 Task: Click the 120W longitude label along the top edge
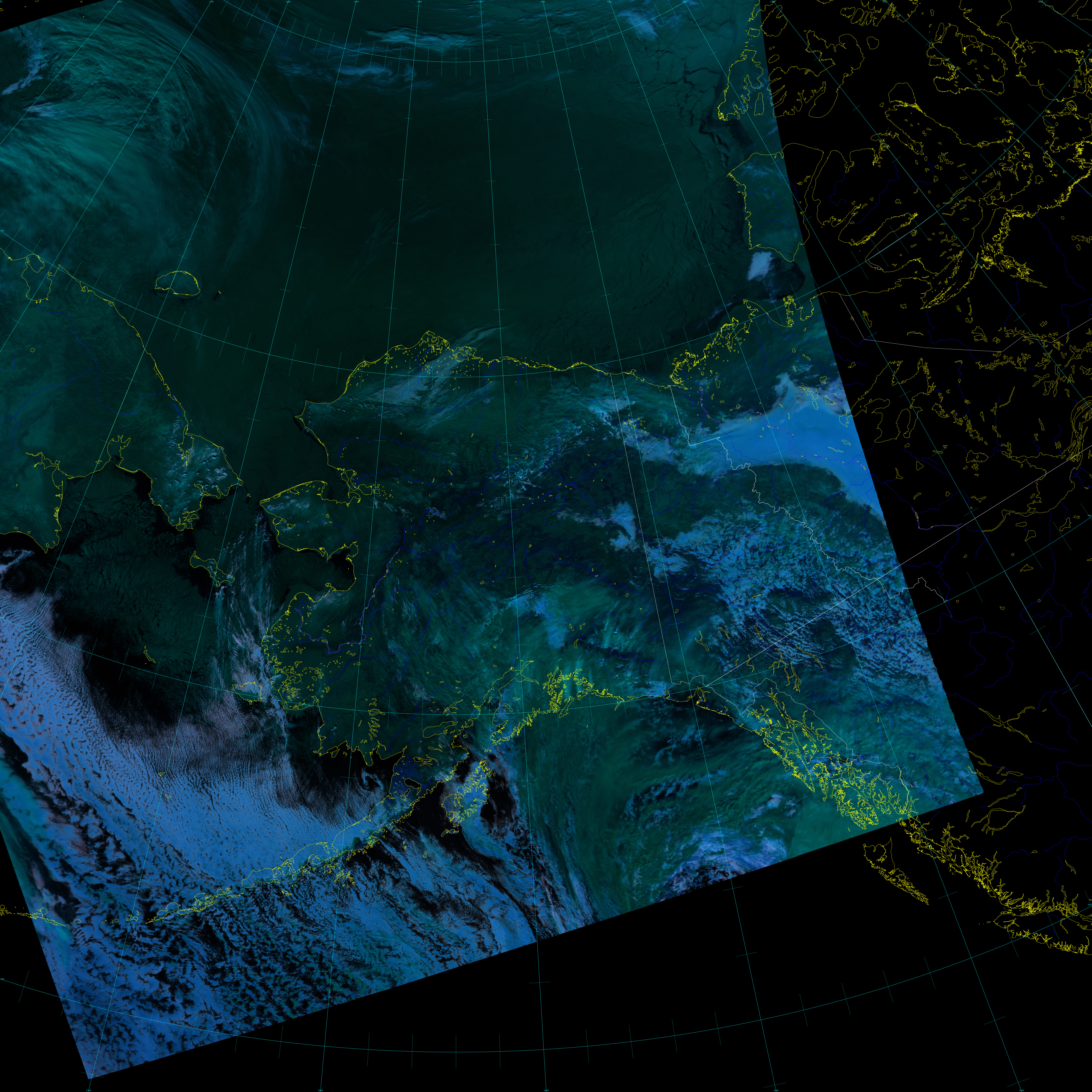point(684,2)
